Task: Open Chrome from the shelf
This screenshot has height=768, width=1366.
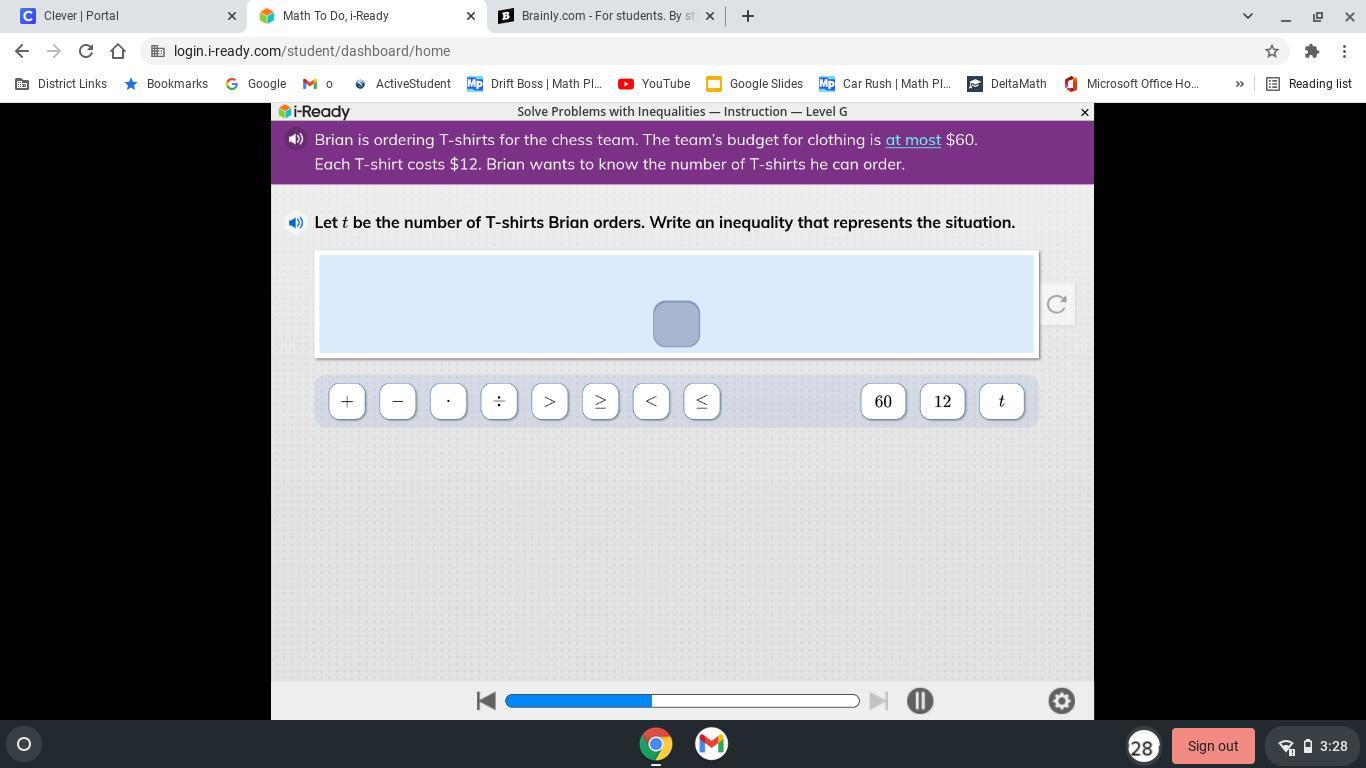Action: click(x=656, y=744)
